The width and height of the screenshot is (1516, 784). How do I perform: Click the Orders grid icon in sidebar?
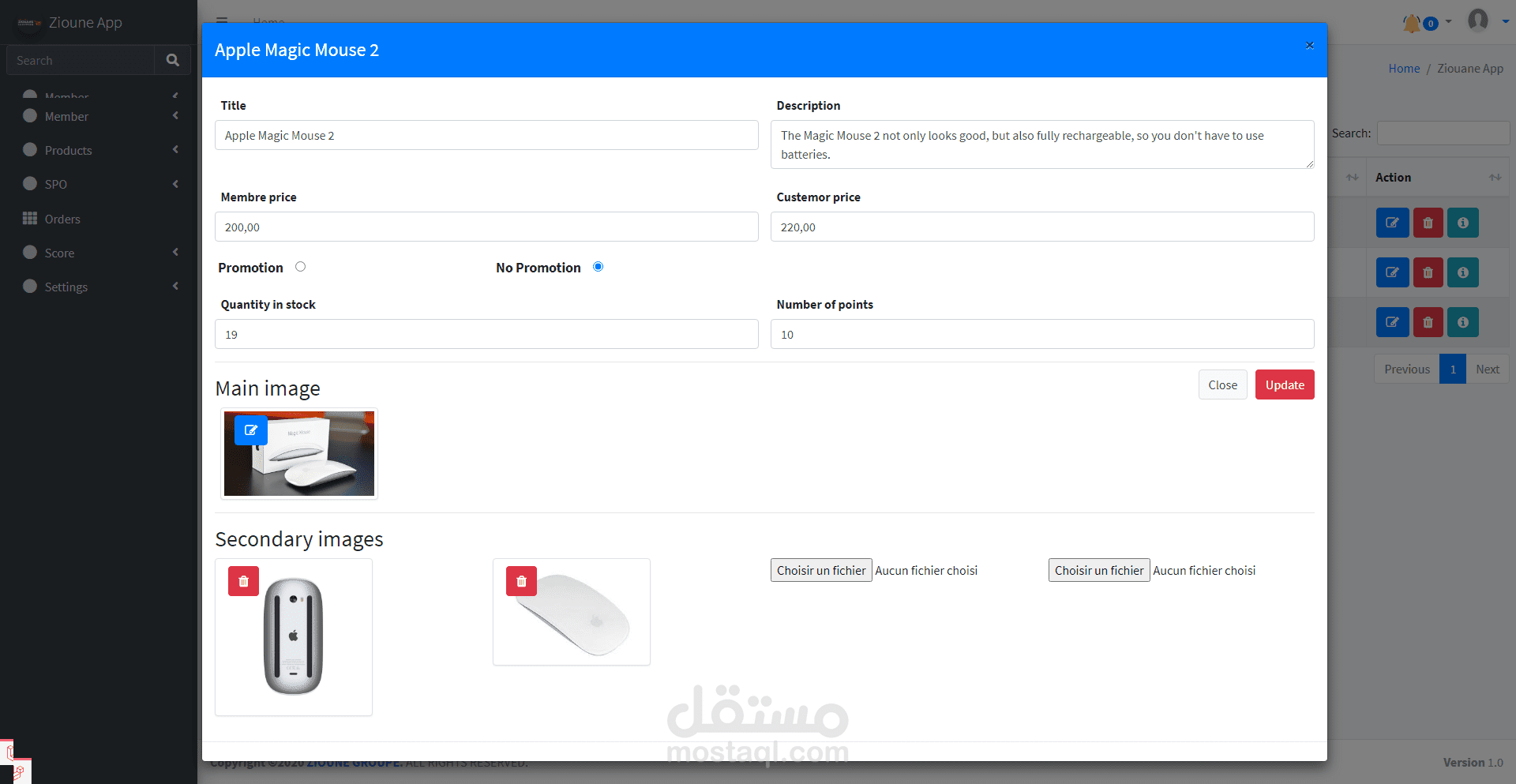[x=30, y=219]
